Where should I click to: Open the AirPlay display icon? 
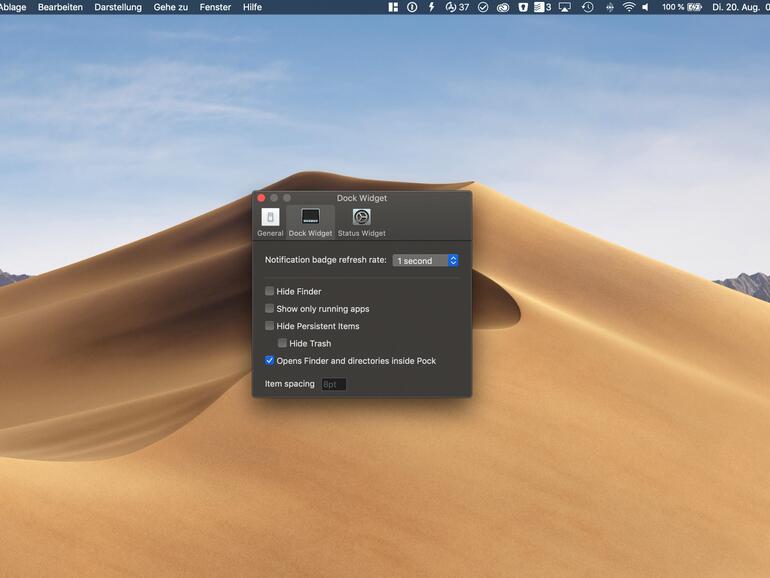[x=565, y=7]
